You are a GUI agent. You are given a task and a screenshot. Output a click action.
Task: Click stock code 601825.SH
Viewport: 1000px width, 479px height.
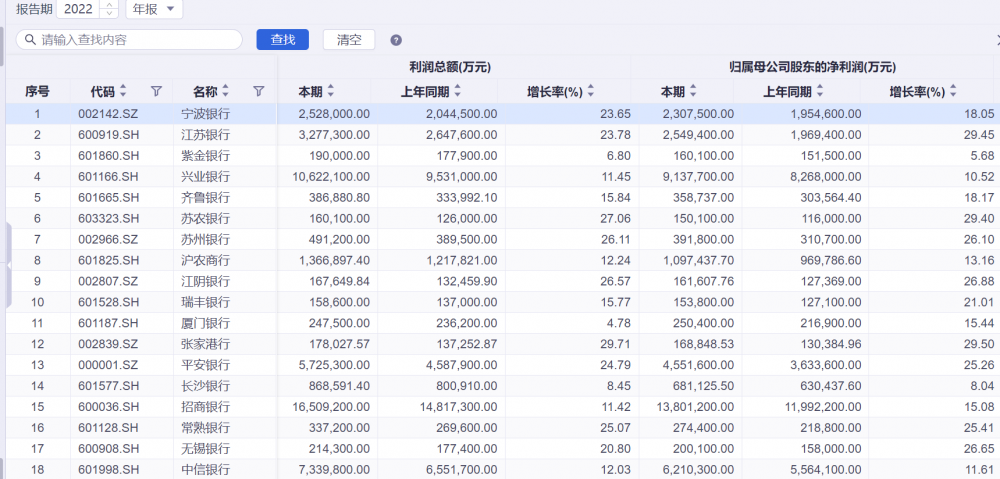(x=108, y=260)
